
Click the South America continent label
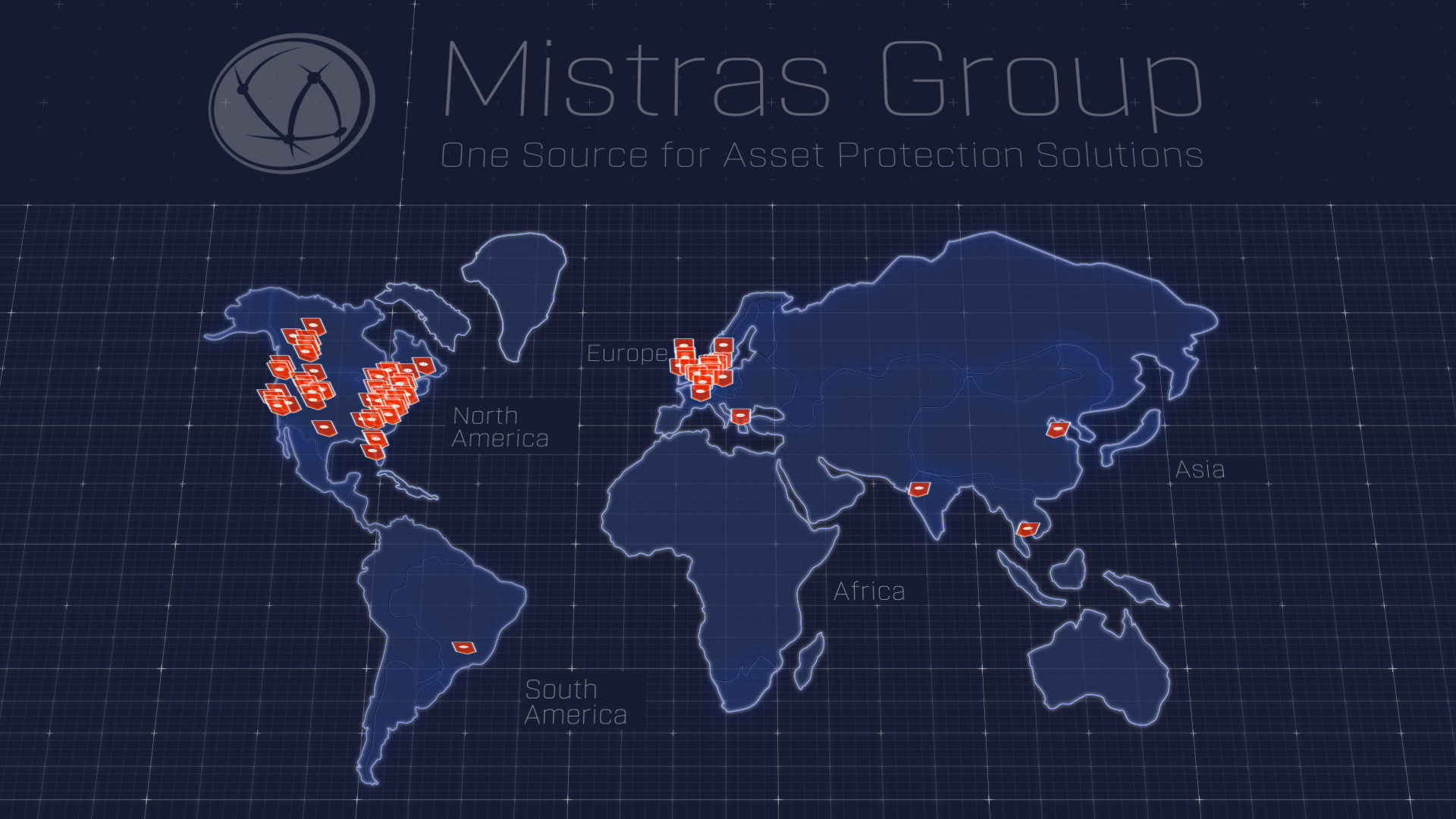(x=576, y=702)
